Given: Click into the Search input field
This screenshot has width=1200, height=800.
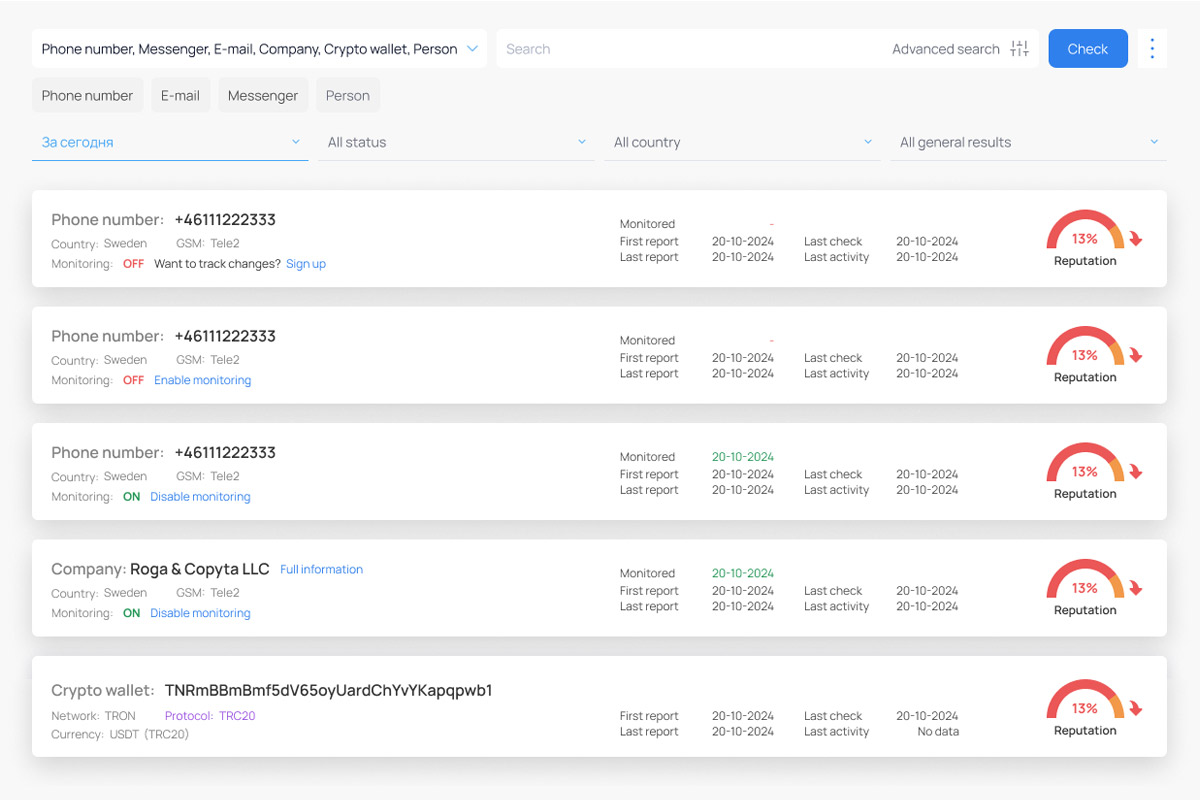Looking at the screenshot, I should click(x=690, y=49).
